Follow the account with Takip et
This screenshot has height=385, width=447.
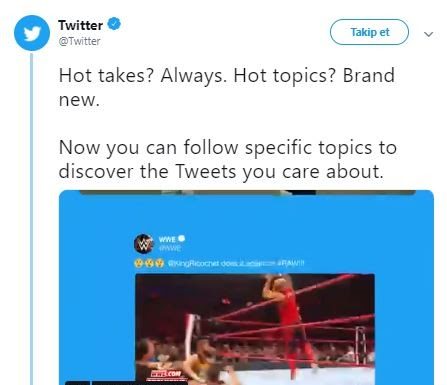[369, 32]
